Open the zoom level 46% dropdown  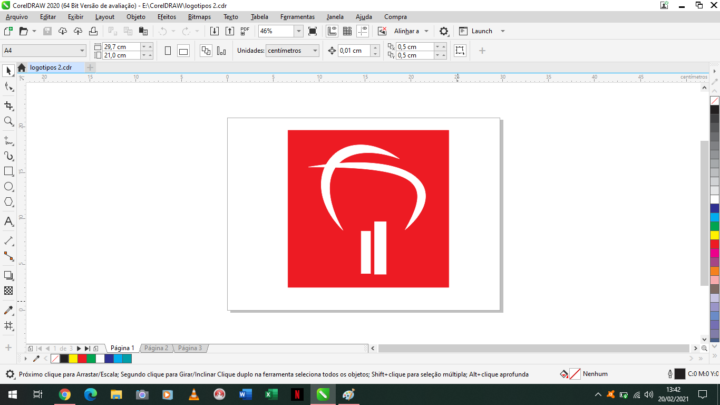(298, 31)
